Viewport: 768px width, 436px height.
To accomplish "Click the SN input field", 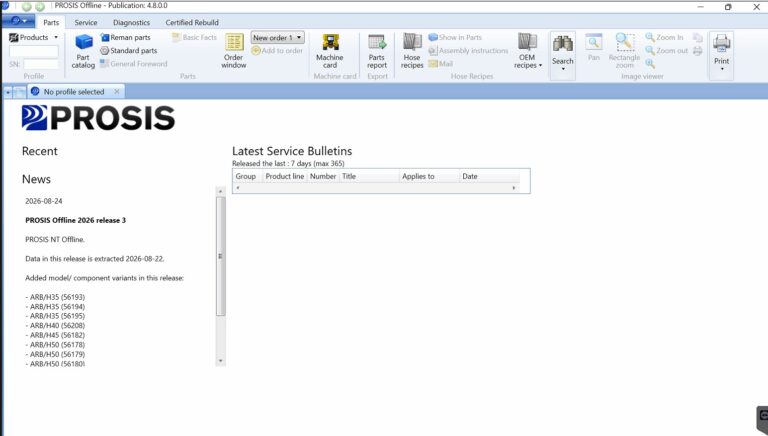I will coord(41,64).
